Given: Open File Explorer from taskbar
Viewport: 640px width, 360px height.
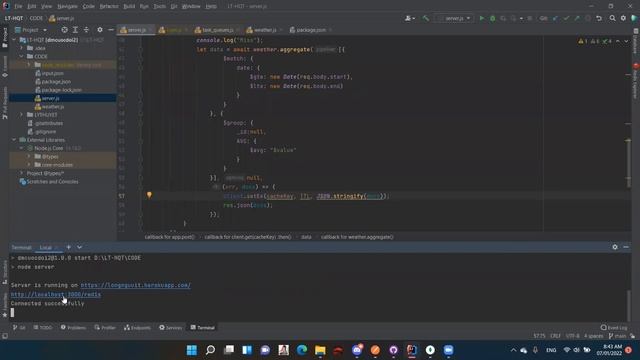Looking at the screenshot, I should [320, 350].
